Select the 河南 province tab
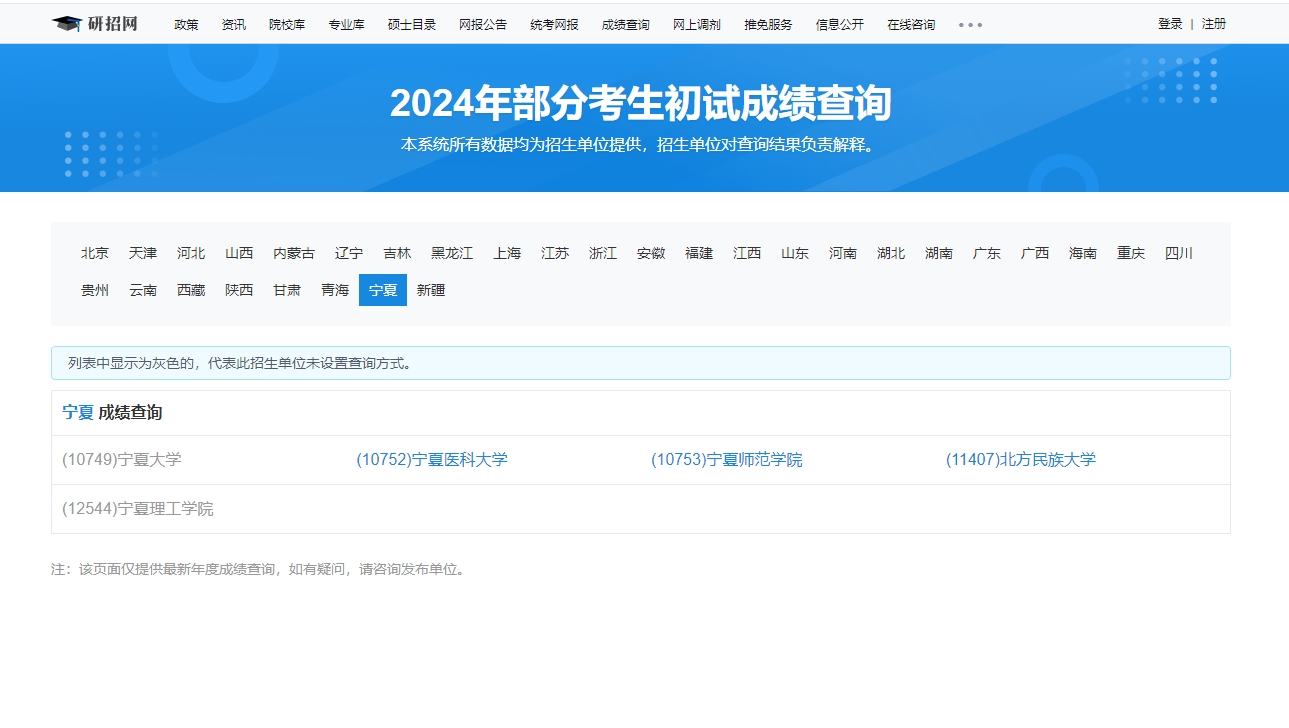 pos(843,253)
